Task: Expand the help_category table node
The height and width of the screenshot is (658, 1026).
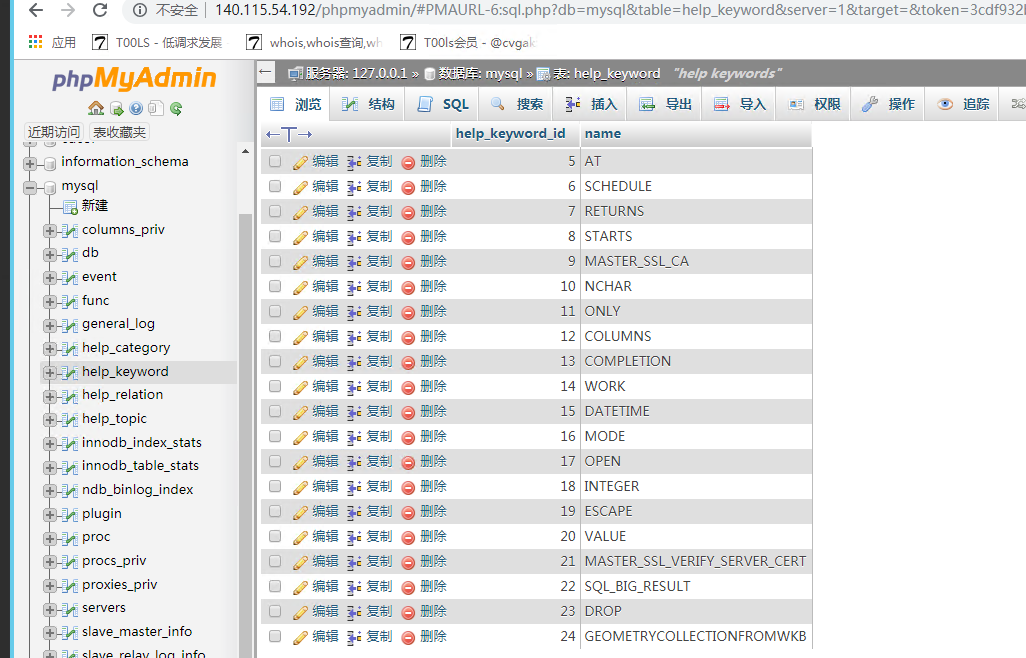Action: point(50,349)
